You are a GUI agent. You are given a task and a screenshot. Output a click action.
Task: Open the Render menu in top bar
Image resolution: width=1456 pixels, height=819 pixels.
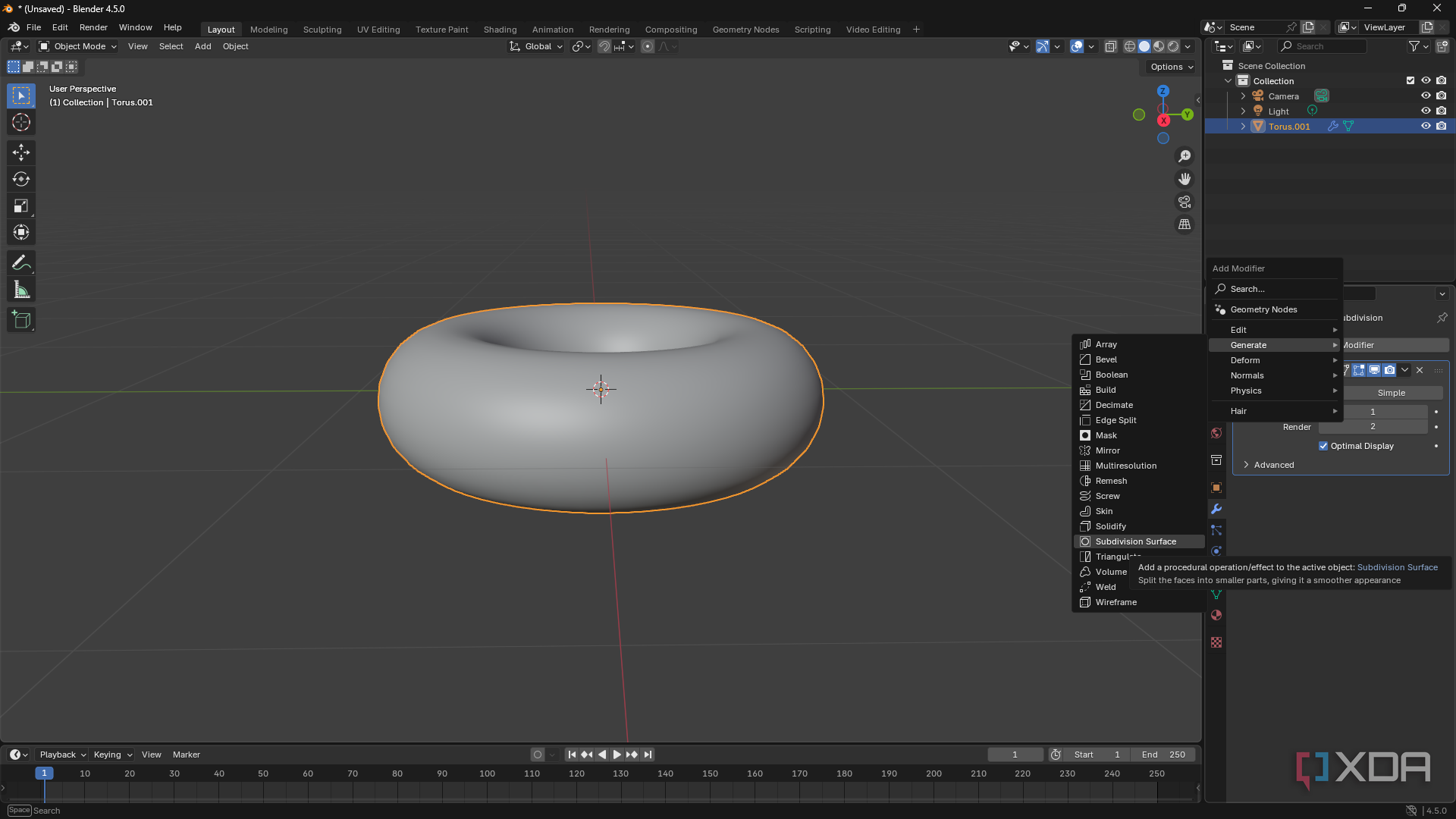point(93,27)
